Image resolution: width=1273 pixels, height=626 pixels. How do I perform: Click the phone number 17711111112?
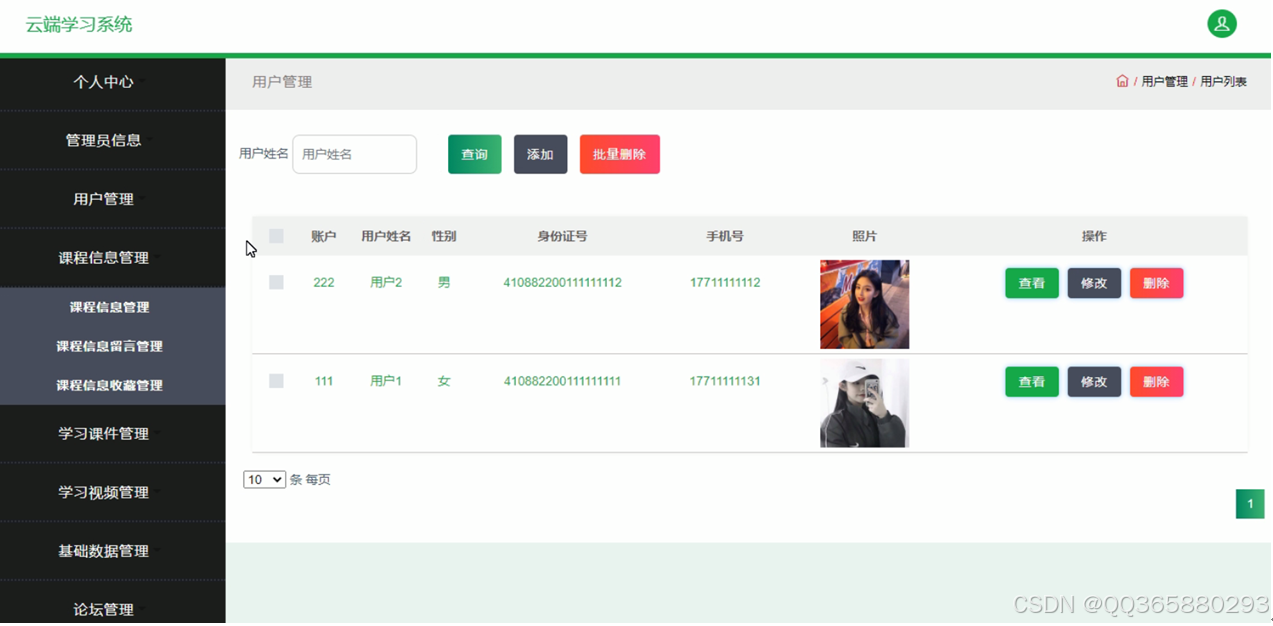point(725,283)
